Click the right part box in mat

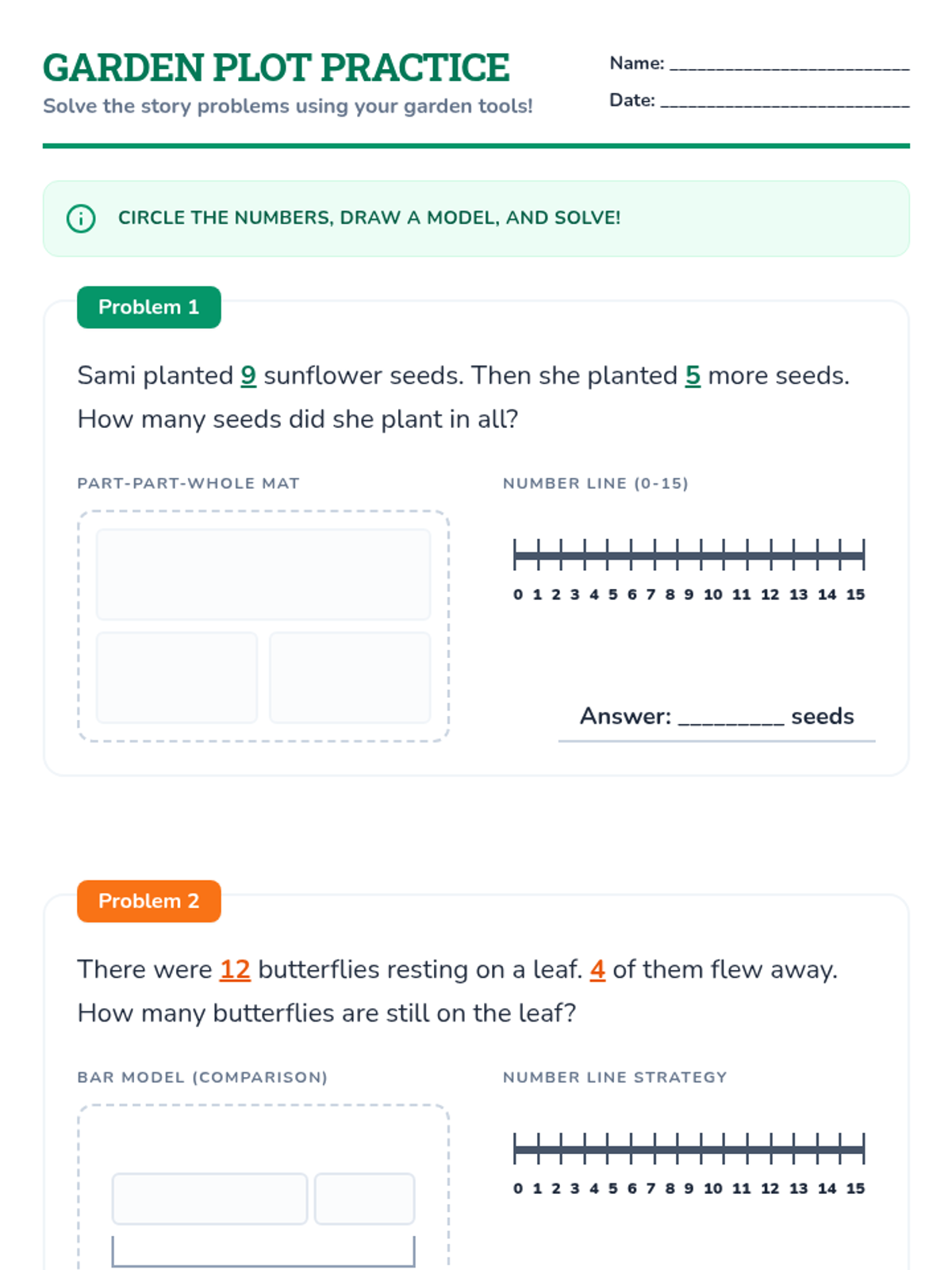click(x=350, y=677)
